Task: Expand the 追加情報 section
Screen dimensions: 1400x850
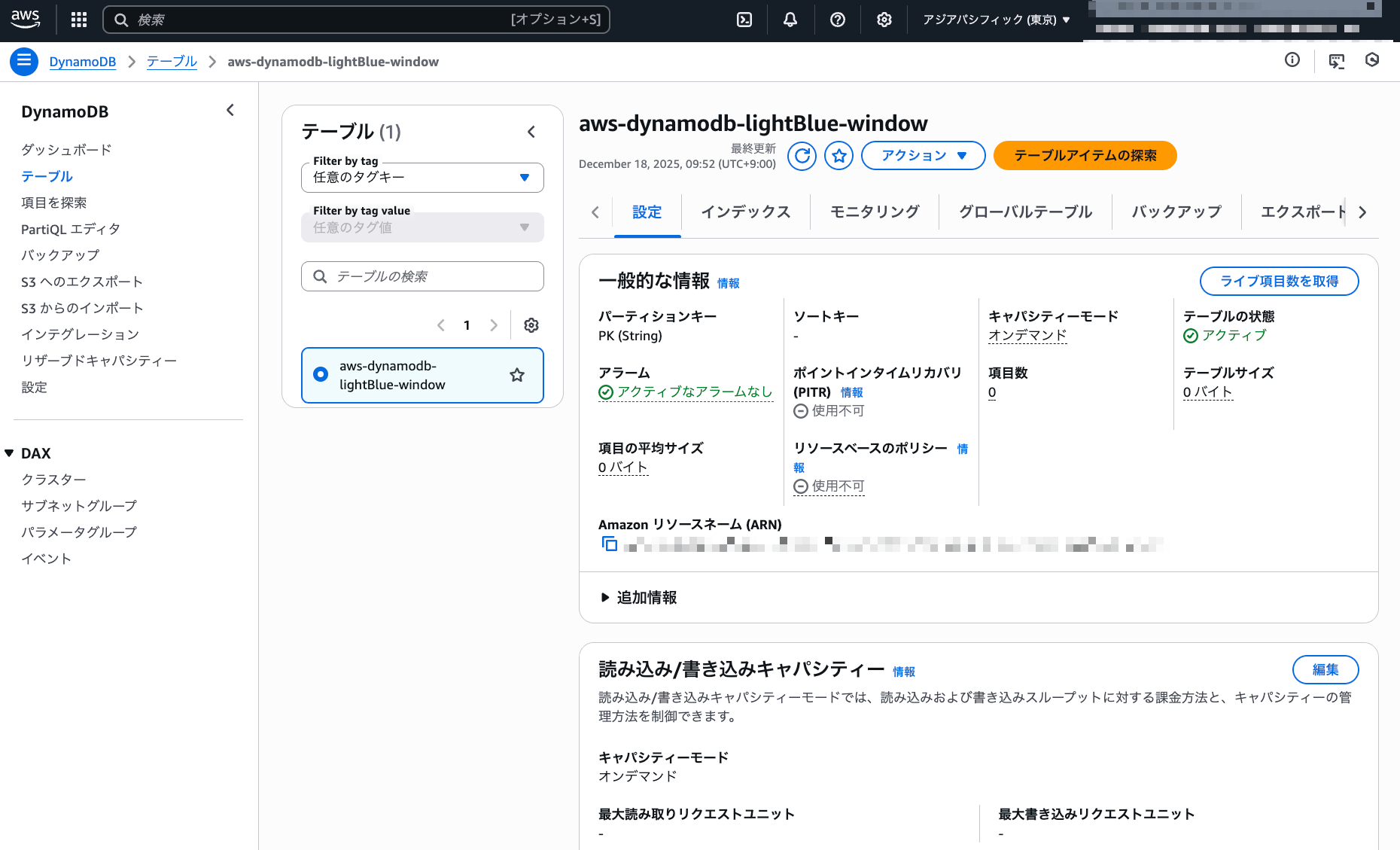Action: tap(639, 597)
